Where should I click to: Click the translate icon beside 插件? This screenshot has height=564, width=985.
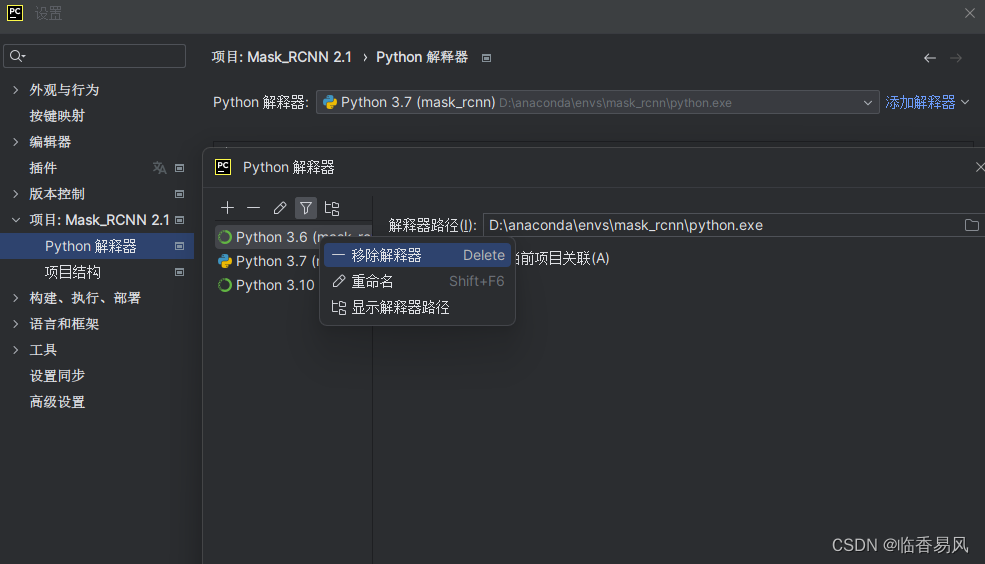pos(160,168)
